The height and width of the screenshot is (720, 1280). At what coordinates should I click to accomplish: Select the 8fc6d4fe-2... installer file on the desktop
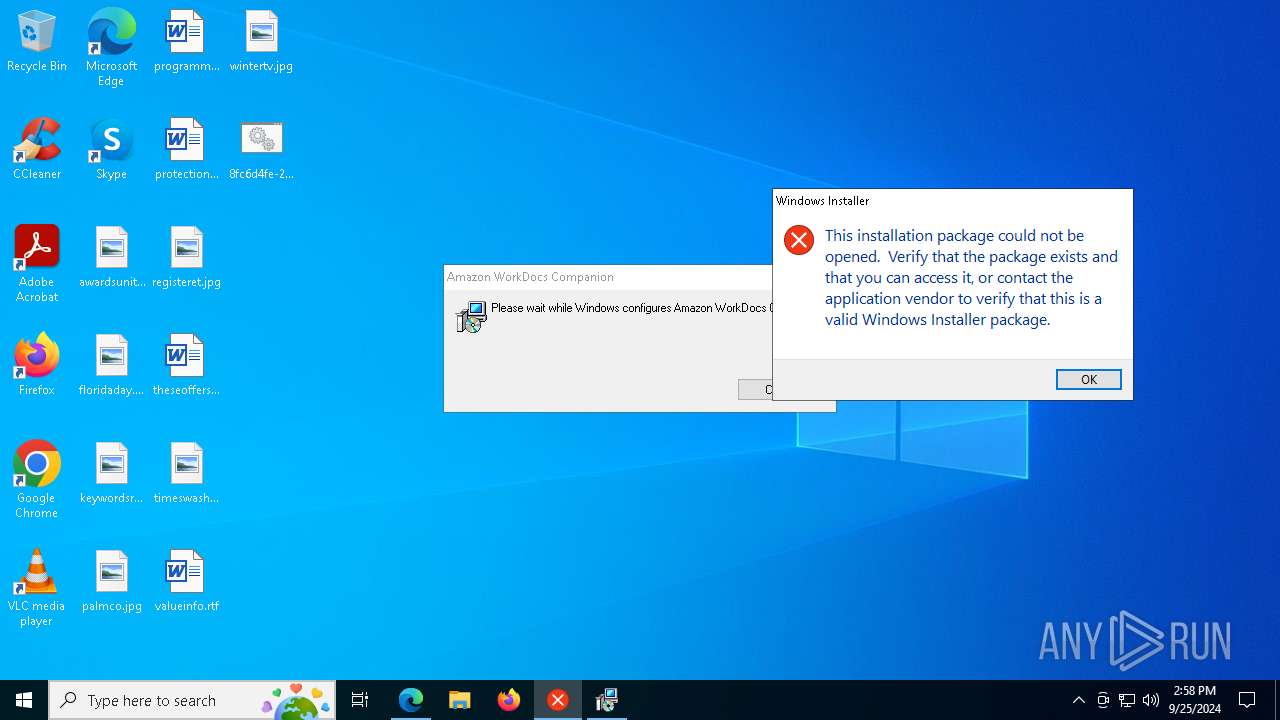pos(261,150)
